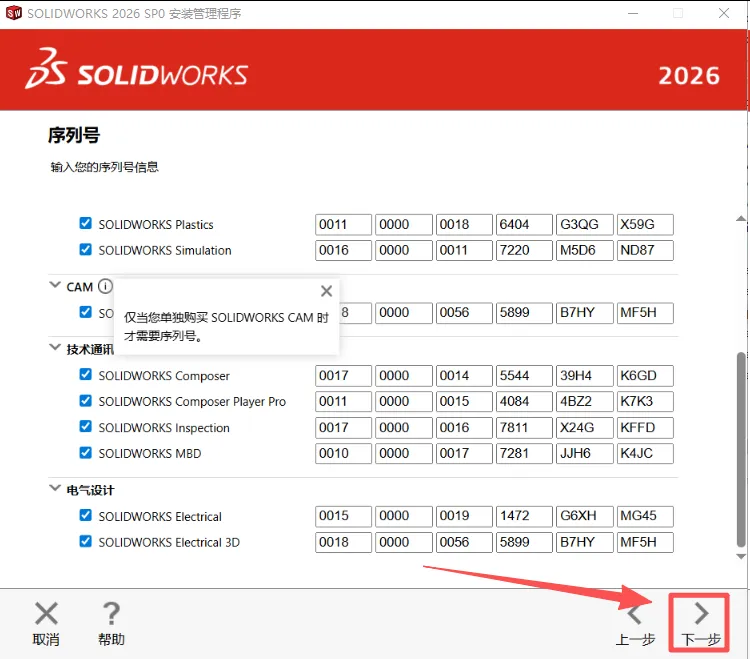
Task: Toggle SOLIDWORKS Electrical 3D checkbox
Action: pyautogui.click(x=86, y=541)
